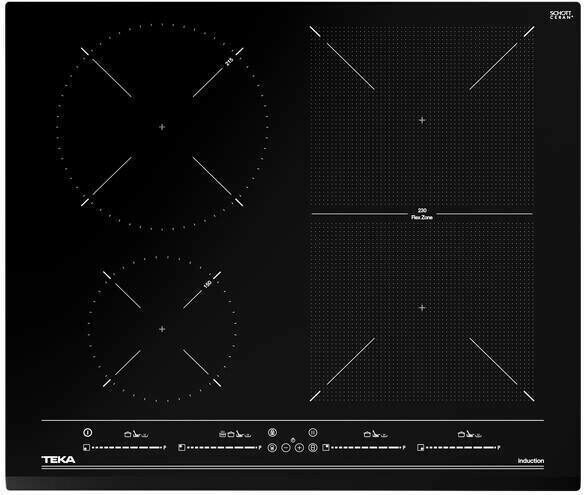This screenshot has width=584, height=495.
Task: Set power on the second slider bar
Action: tap(222, 447)
